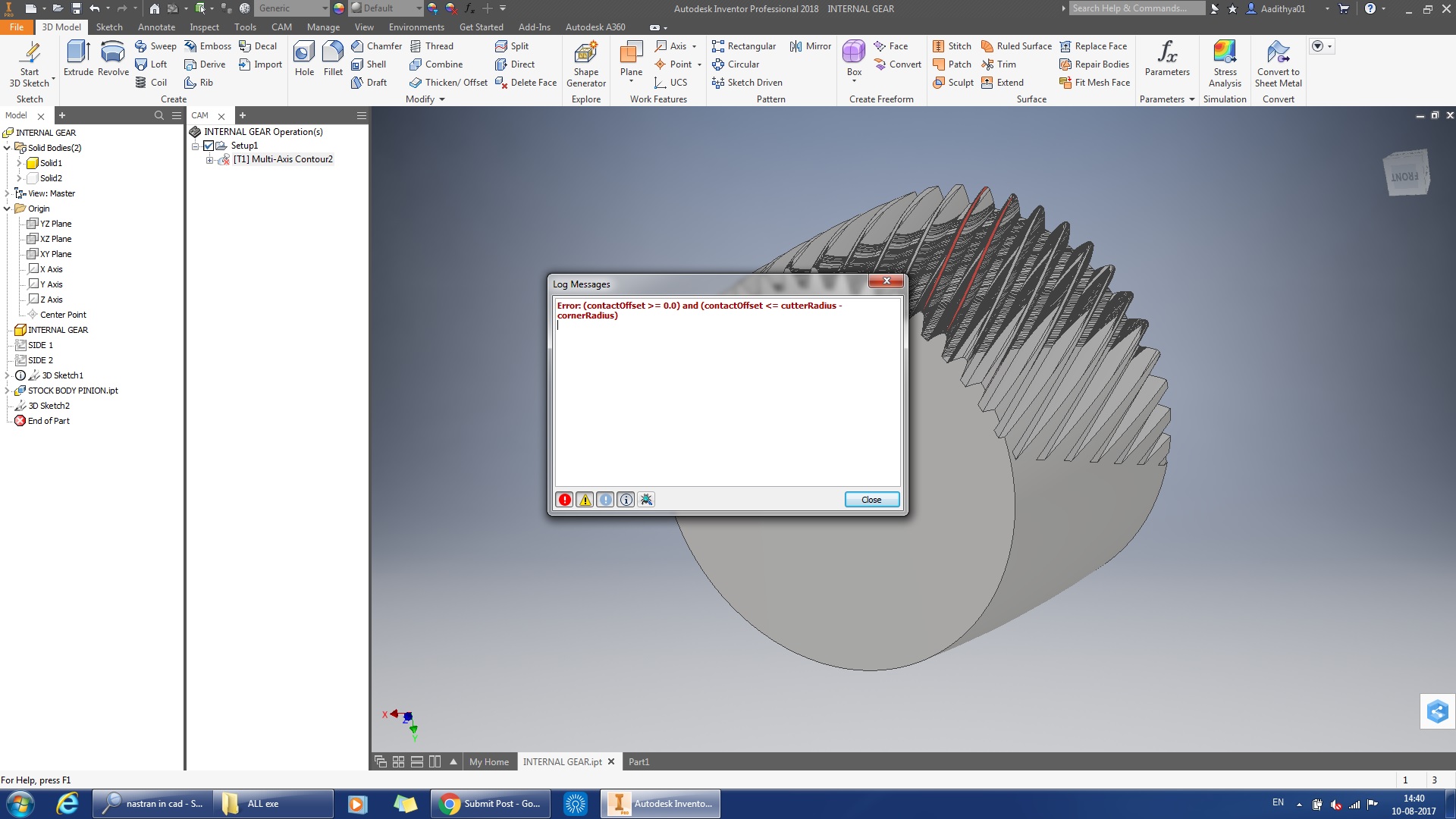Toggle error messages filter in Log Messages
Image resolution: width=1456 pixels, height=819 pixels.
564,500
